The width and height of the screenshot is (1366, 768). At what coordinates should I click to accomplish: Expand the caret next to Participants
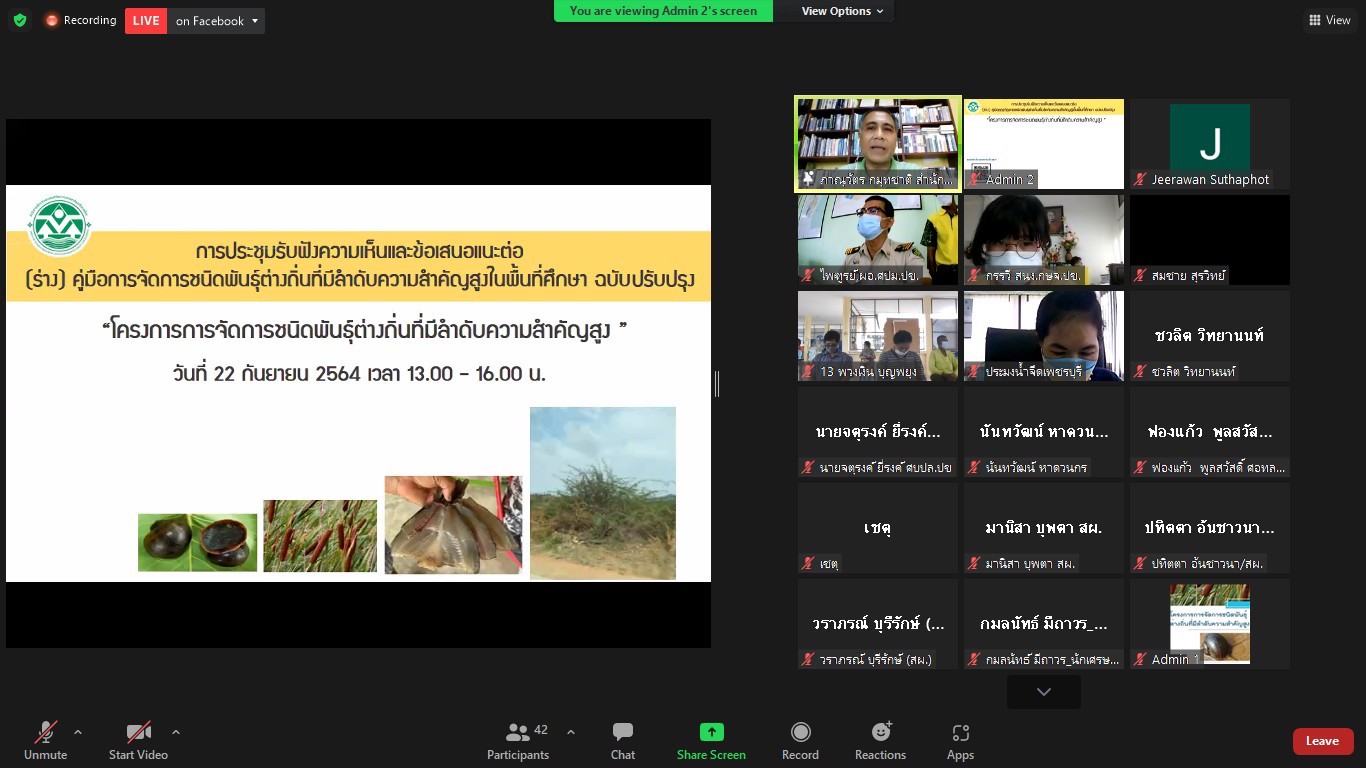pos(571,732)
